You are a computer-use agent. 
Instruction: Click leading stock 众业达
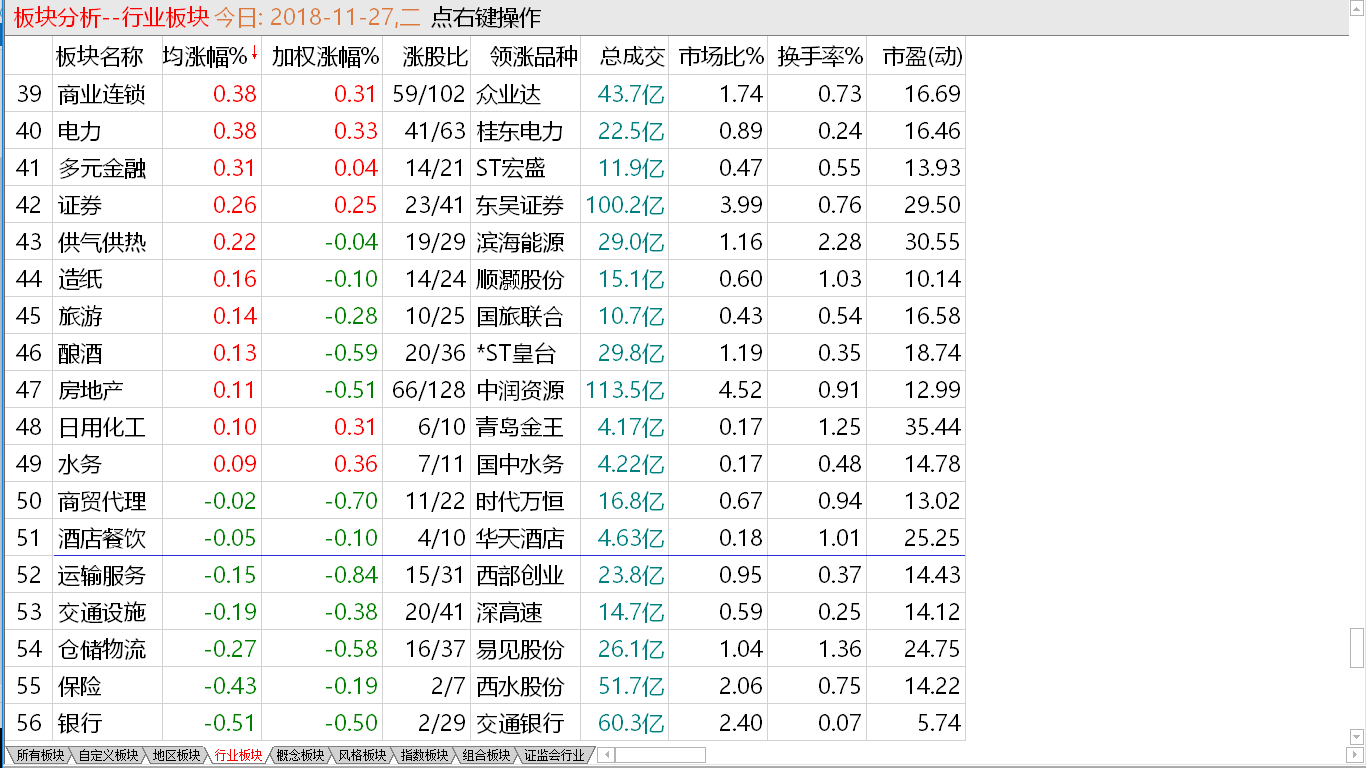click(x=509, y=94)
